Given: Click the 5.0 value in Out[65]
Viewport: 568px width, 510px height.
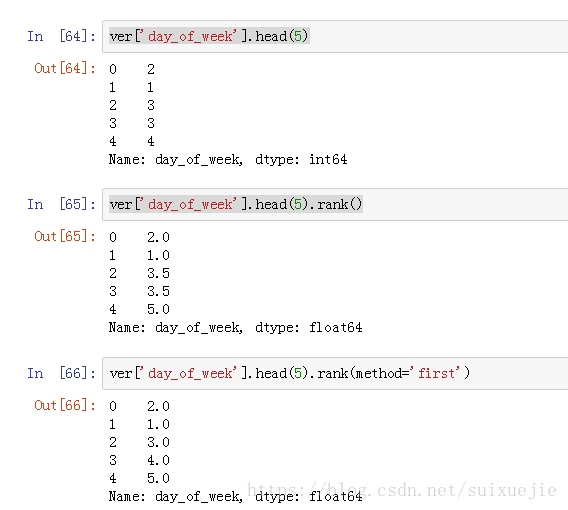Looking at the screenshot, I should coord(158,309).
